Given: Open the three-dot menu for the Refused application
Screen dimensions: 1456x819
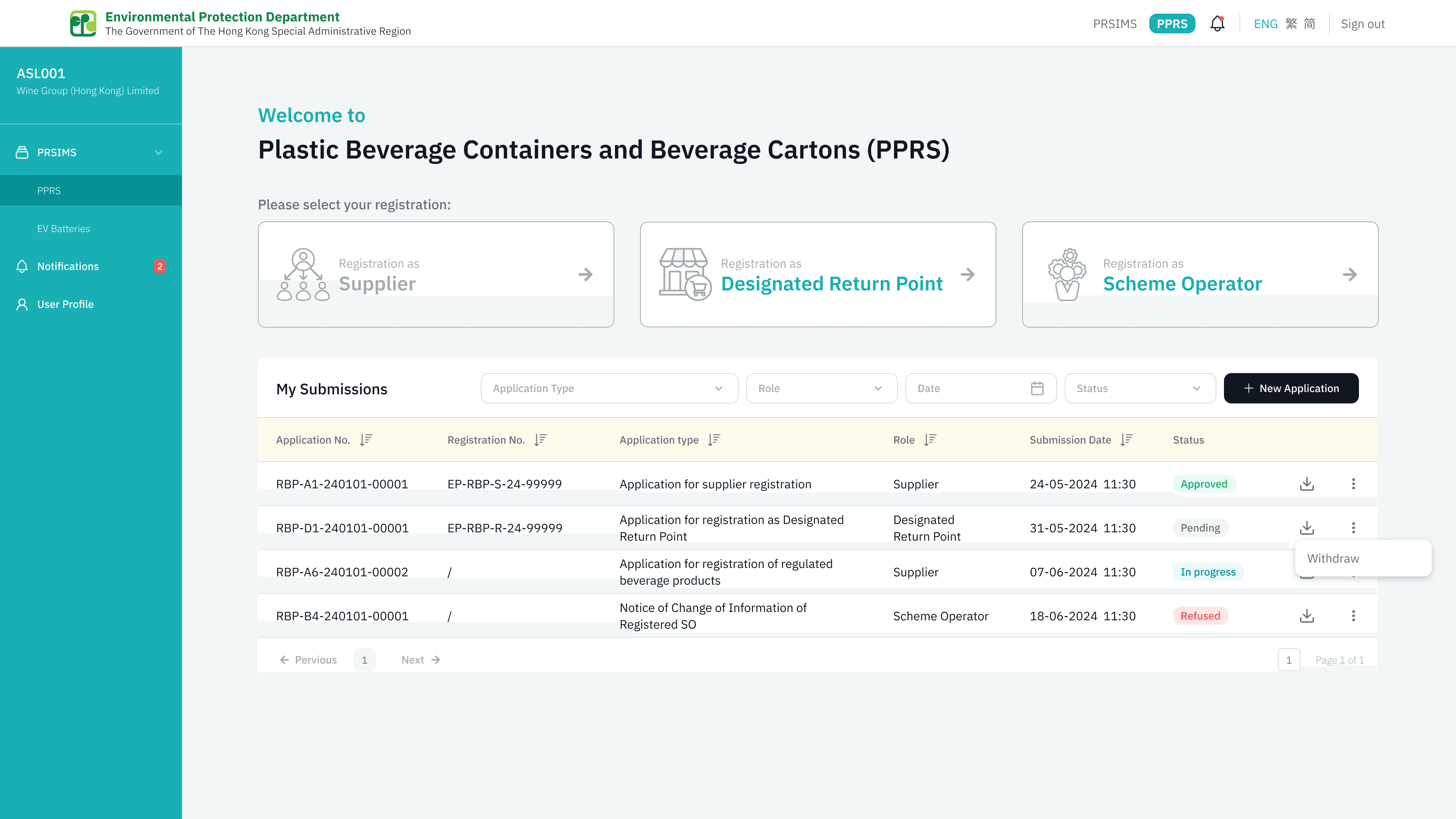Looking at the screenshot, I should click(x=1353, y=615).
